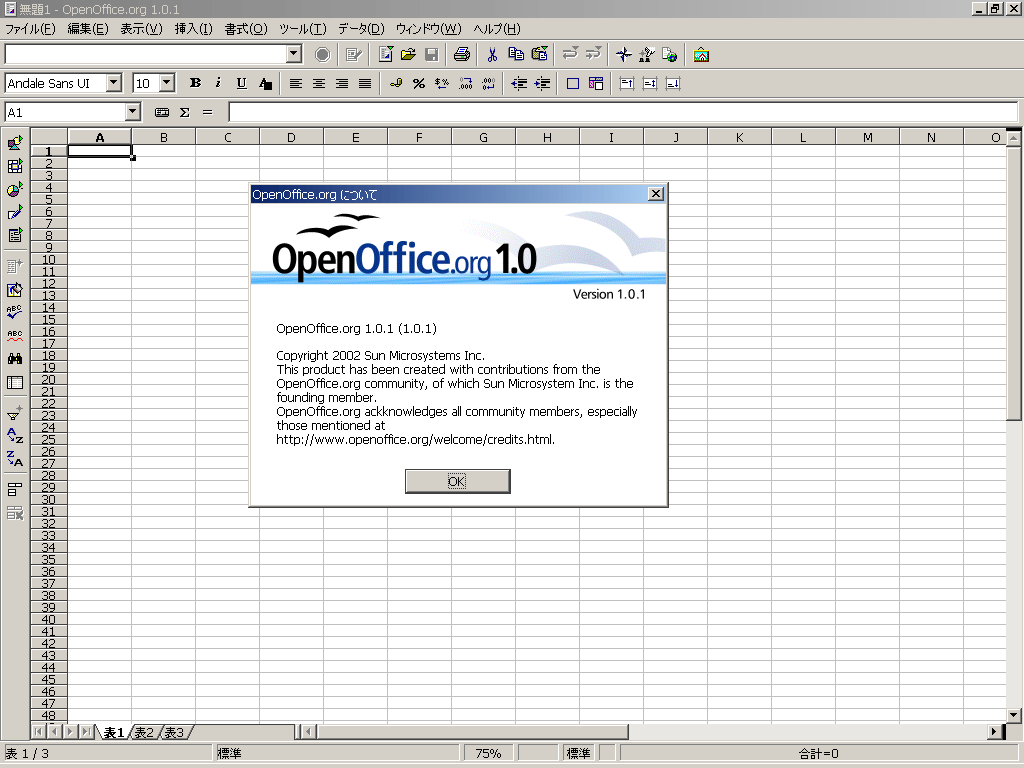Image resolution: width=1024 pixels, height=768 pixels.
Task: Click the Sort Descending Z-A icon
Action: point(15,458)
